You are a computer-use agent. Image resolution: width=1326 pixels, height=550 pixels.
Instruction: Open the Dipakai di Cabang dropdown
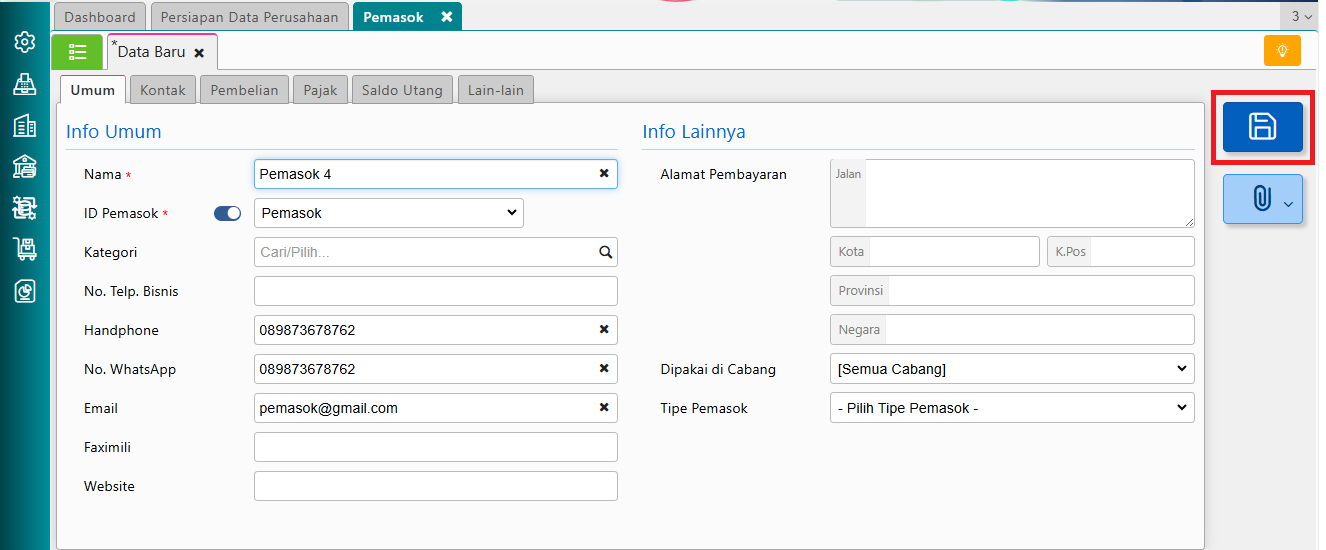(1012, 369)
